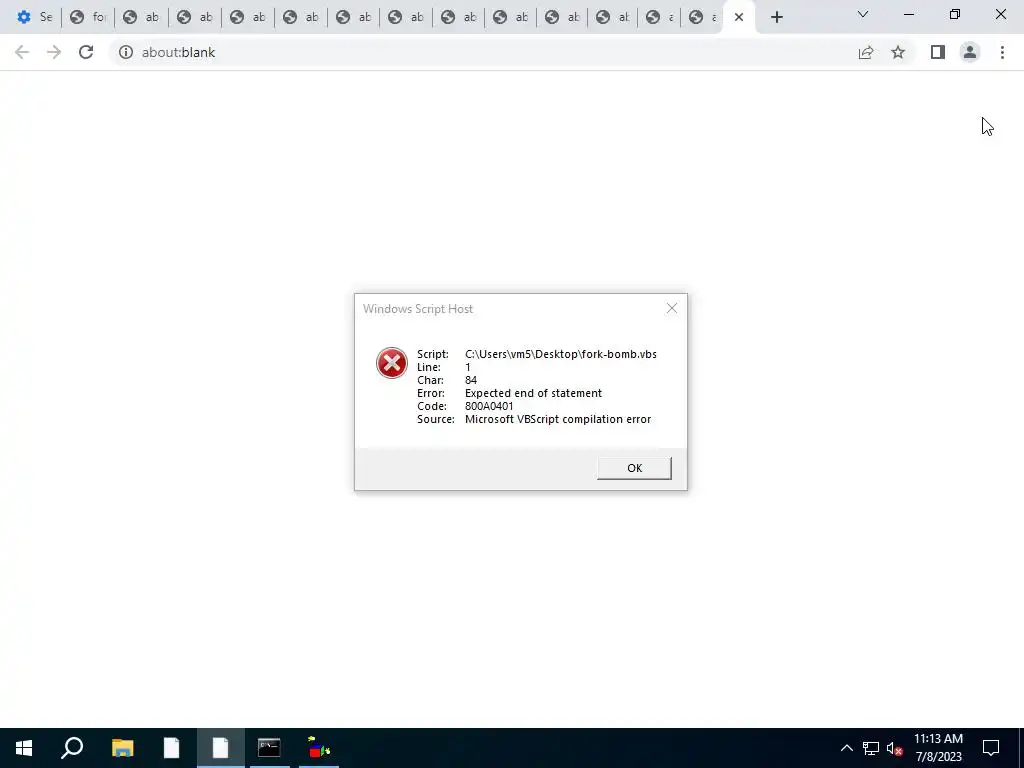This screenshot has width=1024, height=768.
Task: Show hidden system tray icons
Action: (846, 748)
